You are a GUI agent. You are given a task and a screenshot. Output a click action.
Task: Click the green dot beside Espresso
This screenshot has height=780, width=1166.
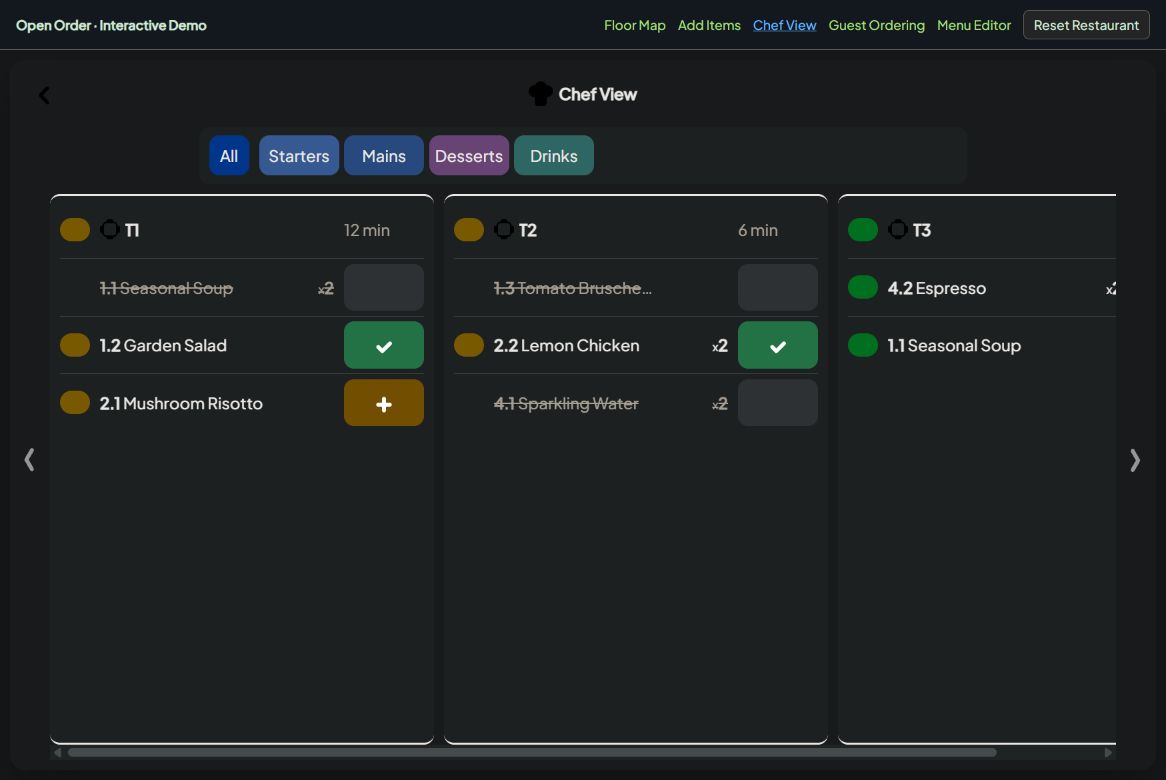(863, 287)
